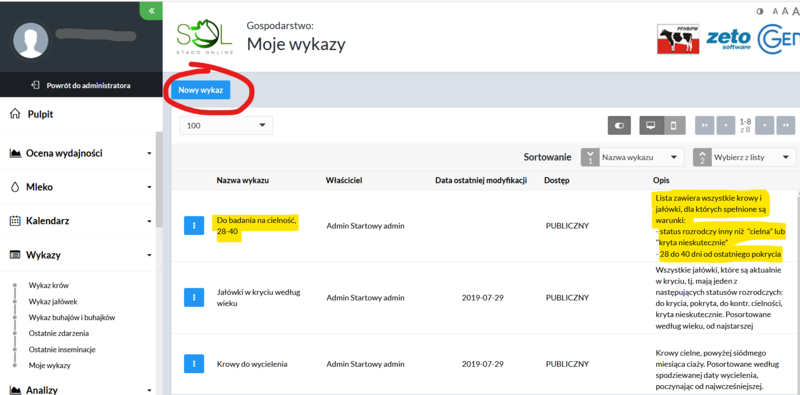The image size is (800, 395).
Task: Click the Mleko drop icon
Action: point(15,187)
